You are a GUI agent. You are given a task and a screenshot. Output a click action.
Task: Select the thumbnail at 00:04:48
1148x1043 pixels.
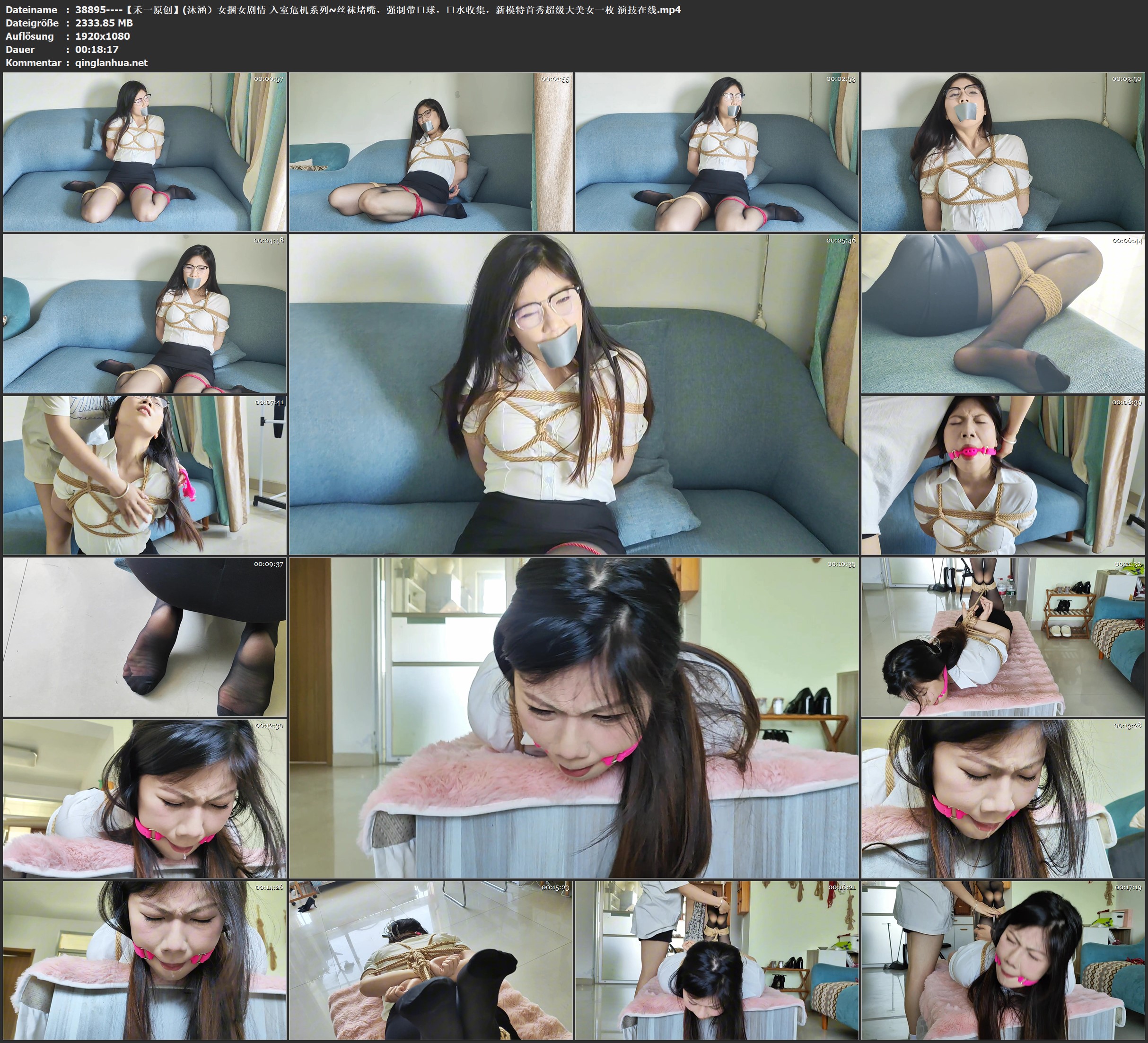pos(145,313)
